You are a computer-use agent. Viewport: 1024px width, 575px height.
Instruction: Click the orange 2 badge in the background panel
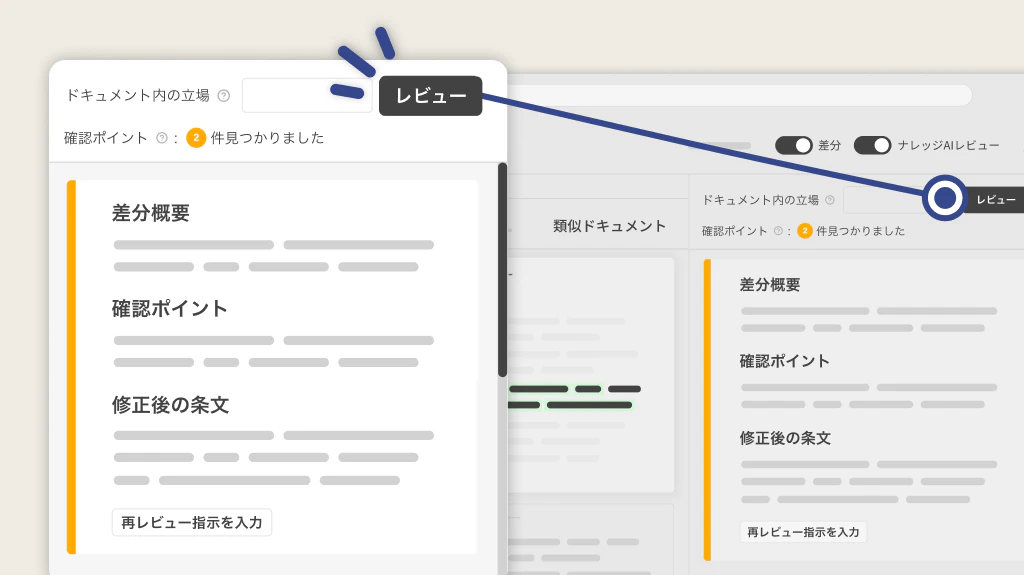(x=805, y=231)
